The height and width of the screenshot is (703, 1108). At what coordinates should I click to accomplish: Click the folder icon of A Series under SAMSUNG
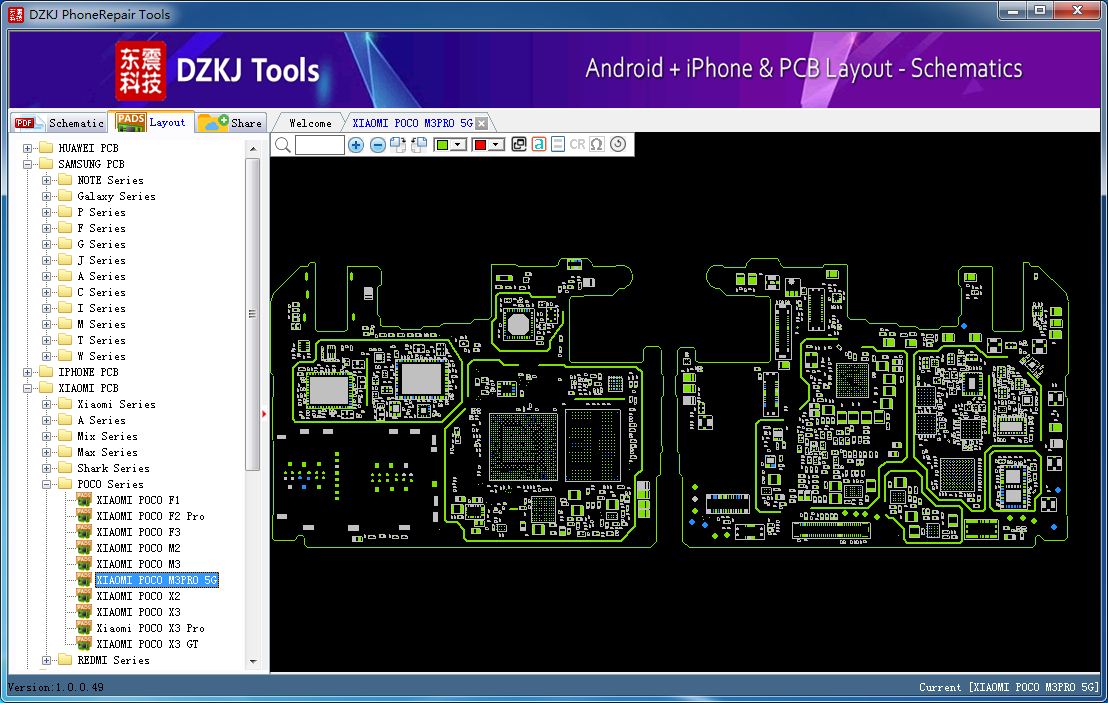click(x=65, y=276)
